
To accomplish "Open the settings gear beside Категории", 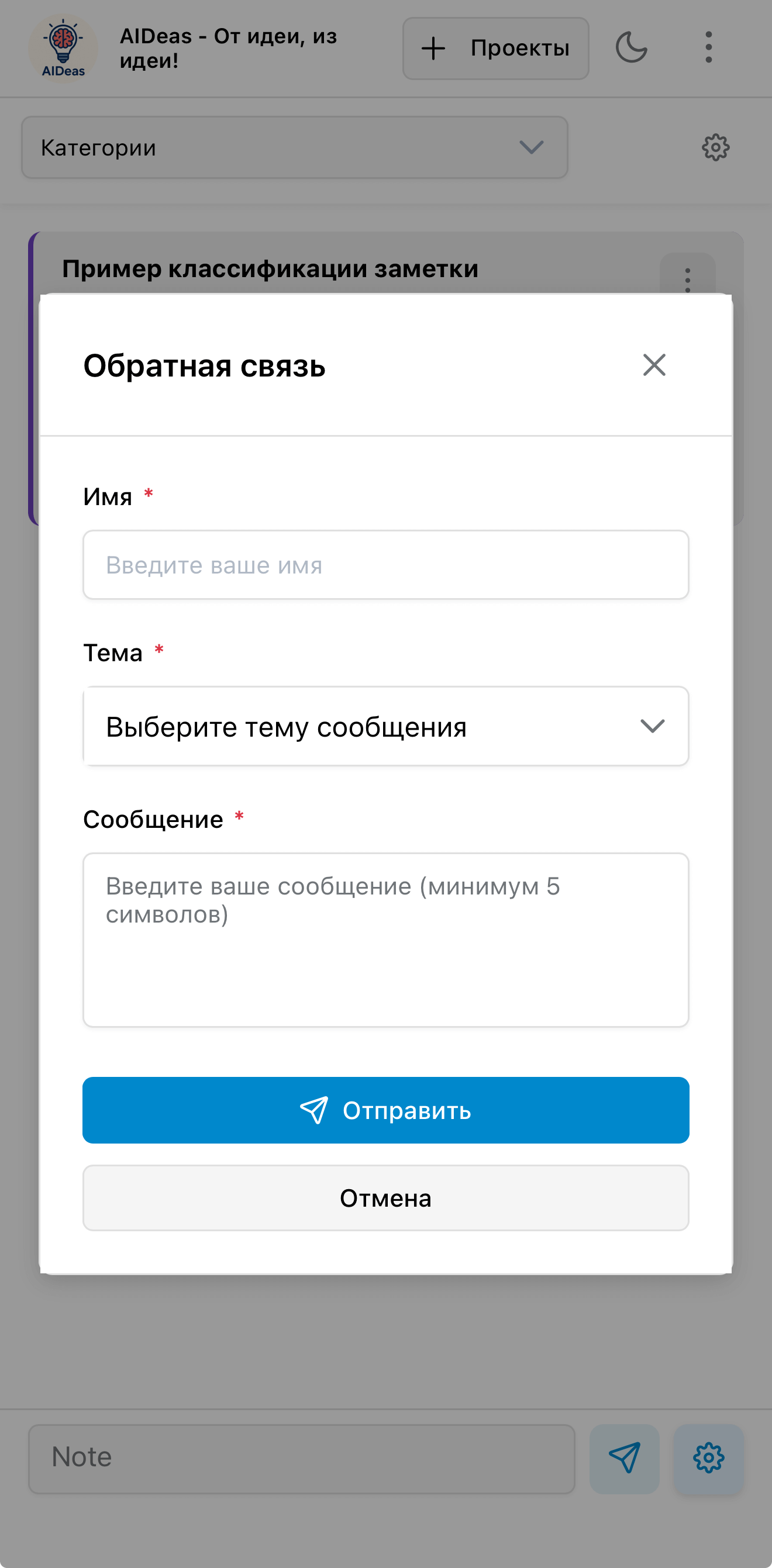I will (x=716, y=147).
